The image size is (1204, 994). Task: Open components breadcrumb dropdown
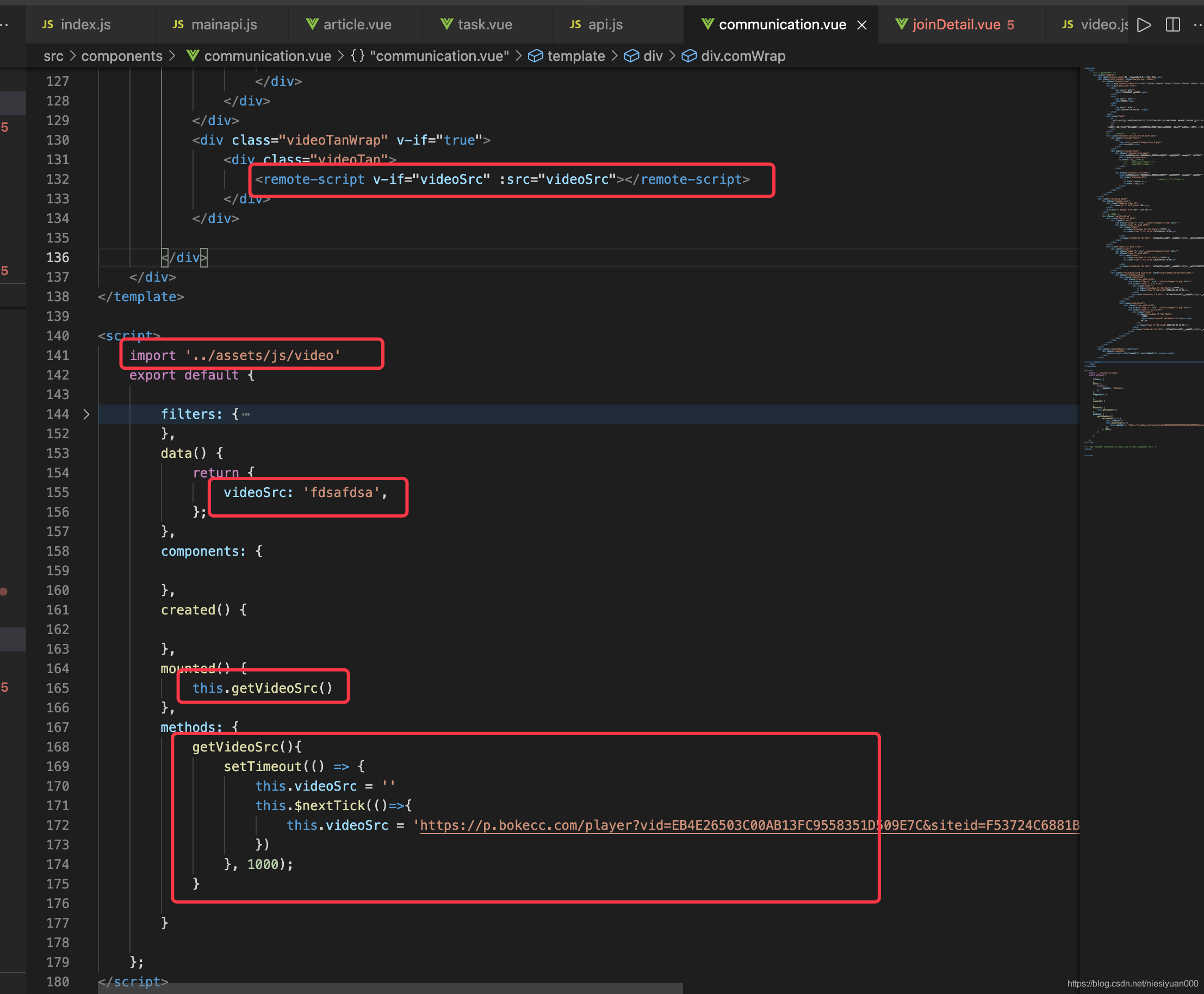(x=121, y=56)
